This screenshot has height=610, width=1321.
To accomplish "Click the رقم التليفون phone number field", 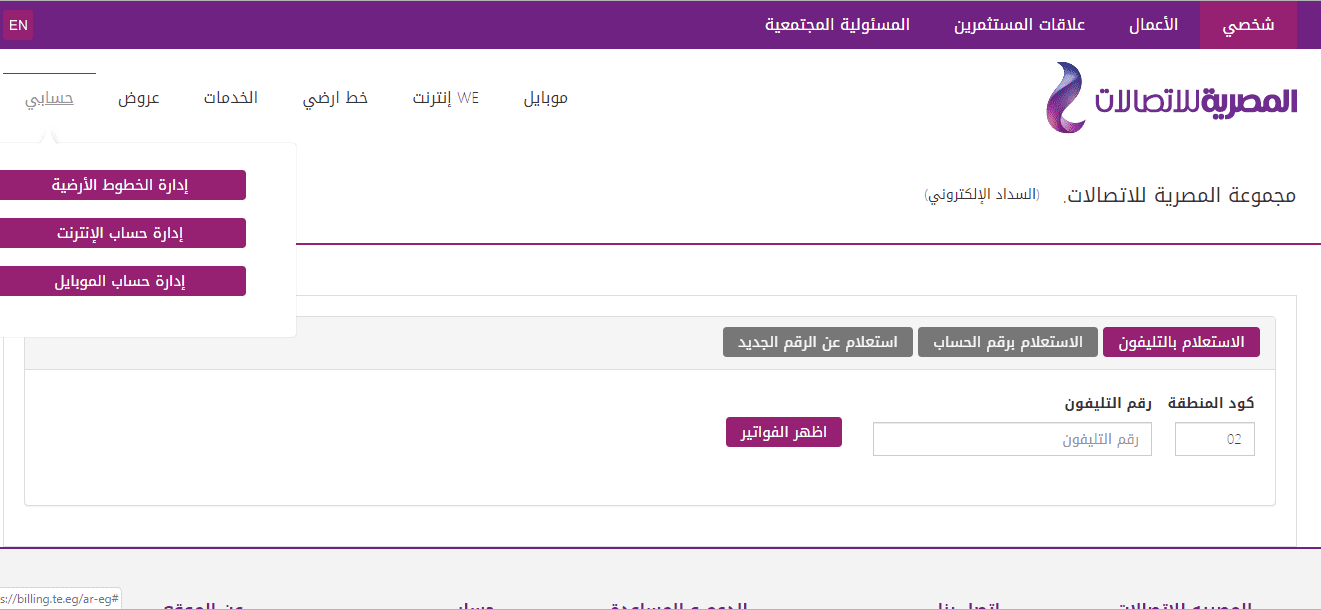I will point(1012,439).
